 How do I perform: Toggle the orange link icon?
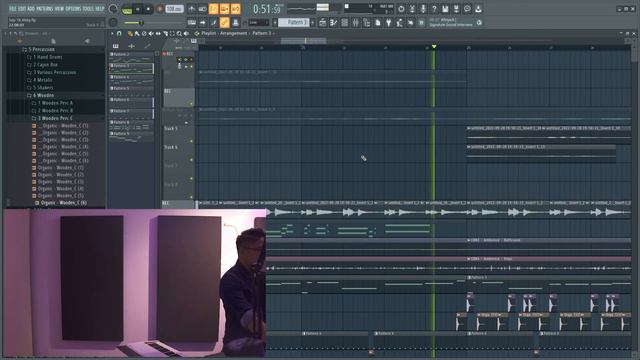(224, 23)
